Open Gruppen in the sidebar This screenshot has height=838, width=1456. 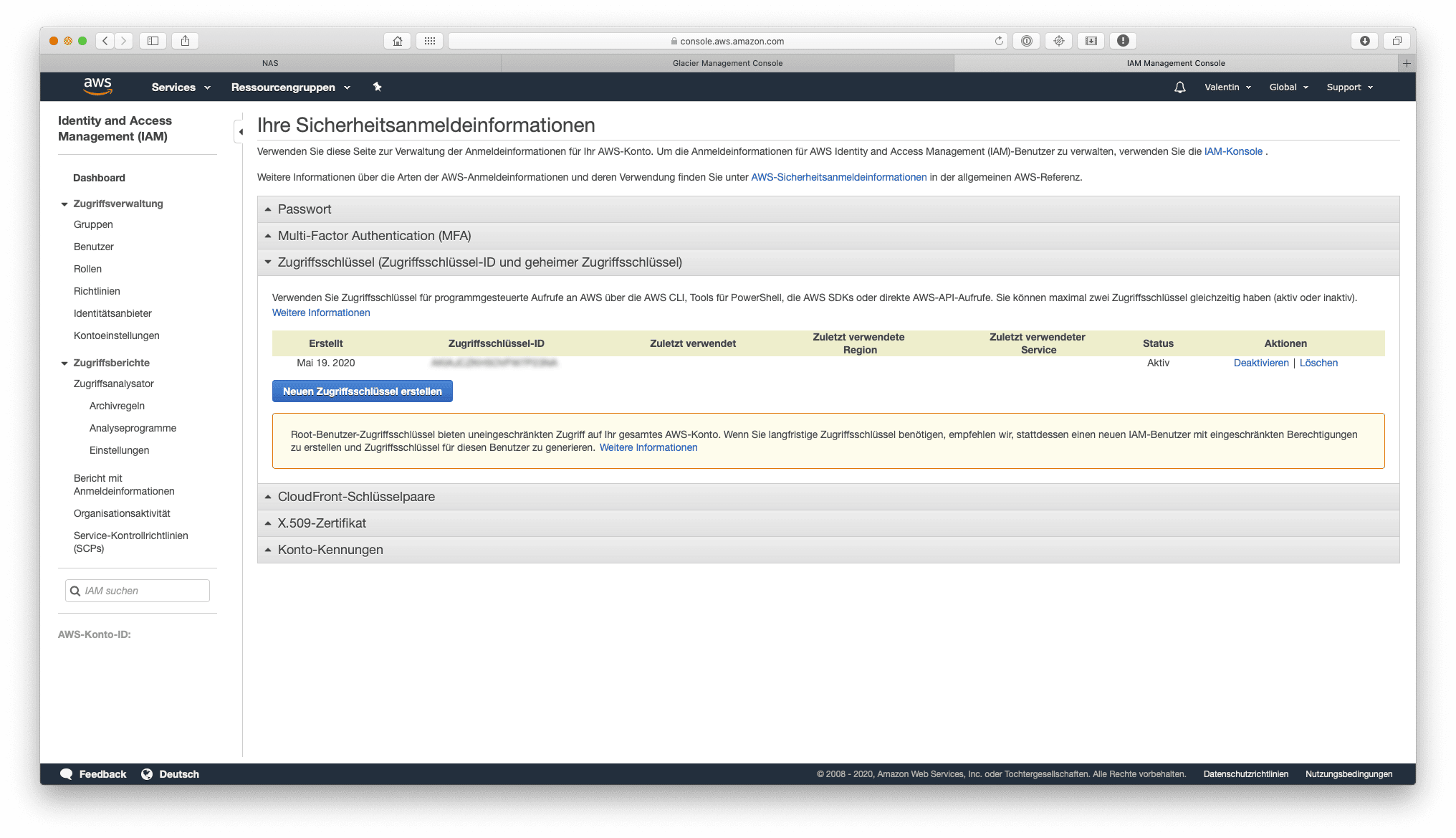coord(93,224)
